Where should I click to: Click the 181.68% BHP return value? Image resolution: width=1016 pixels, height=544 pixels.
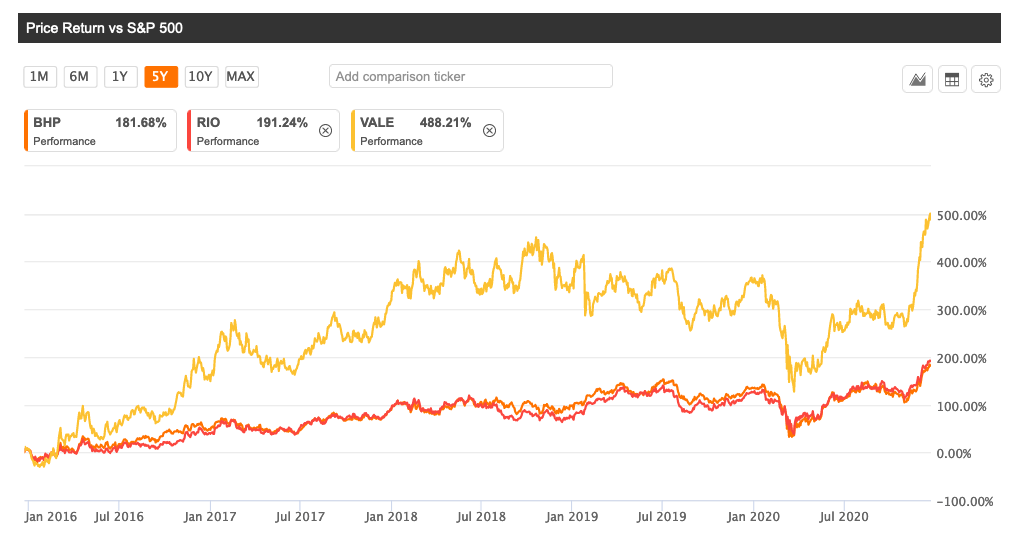click(x=141, y=122)
